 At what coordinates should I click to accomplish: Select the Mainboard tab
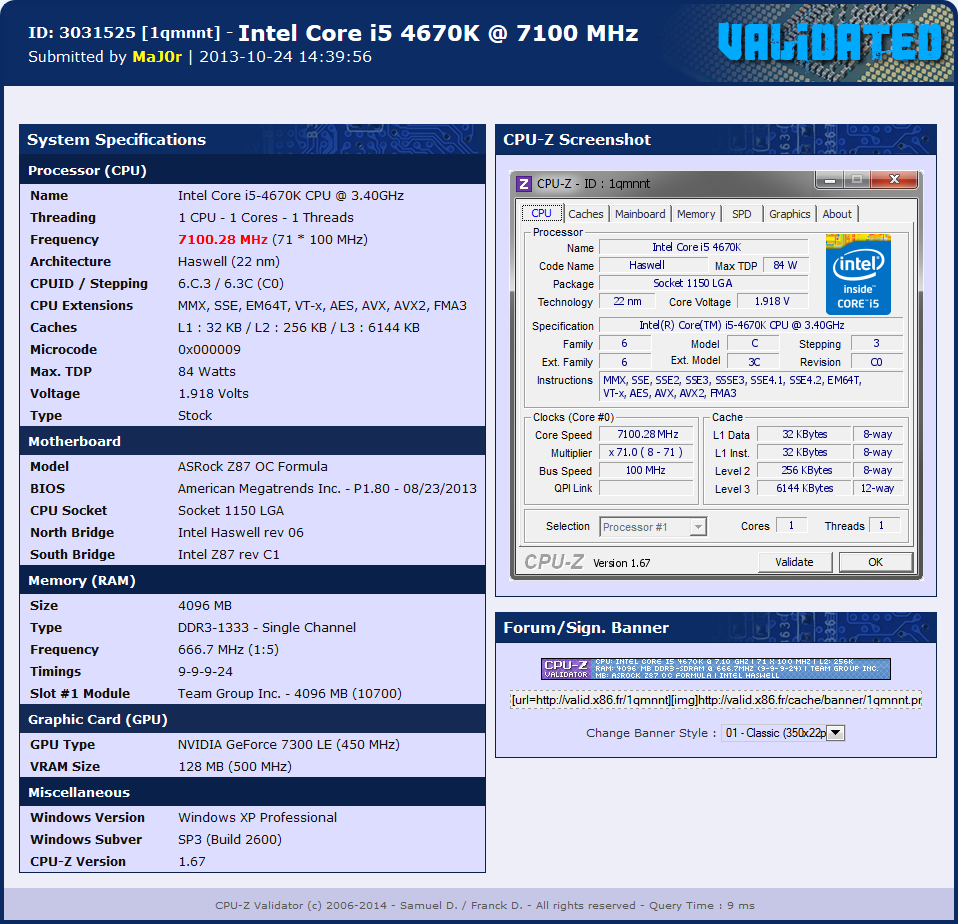(640, 214)
